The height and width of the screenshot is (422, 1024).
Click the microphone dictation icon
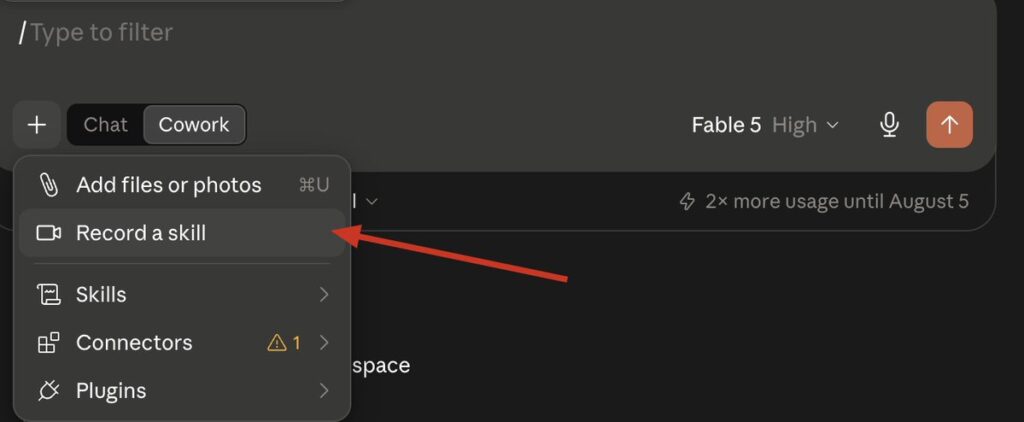pos(889,125)
